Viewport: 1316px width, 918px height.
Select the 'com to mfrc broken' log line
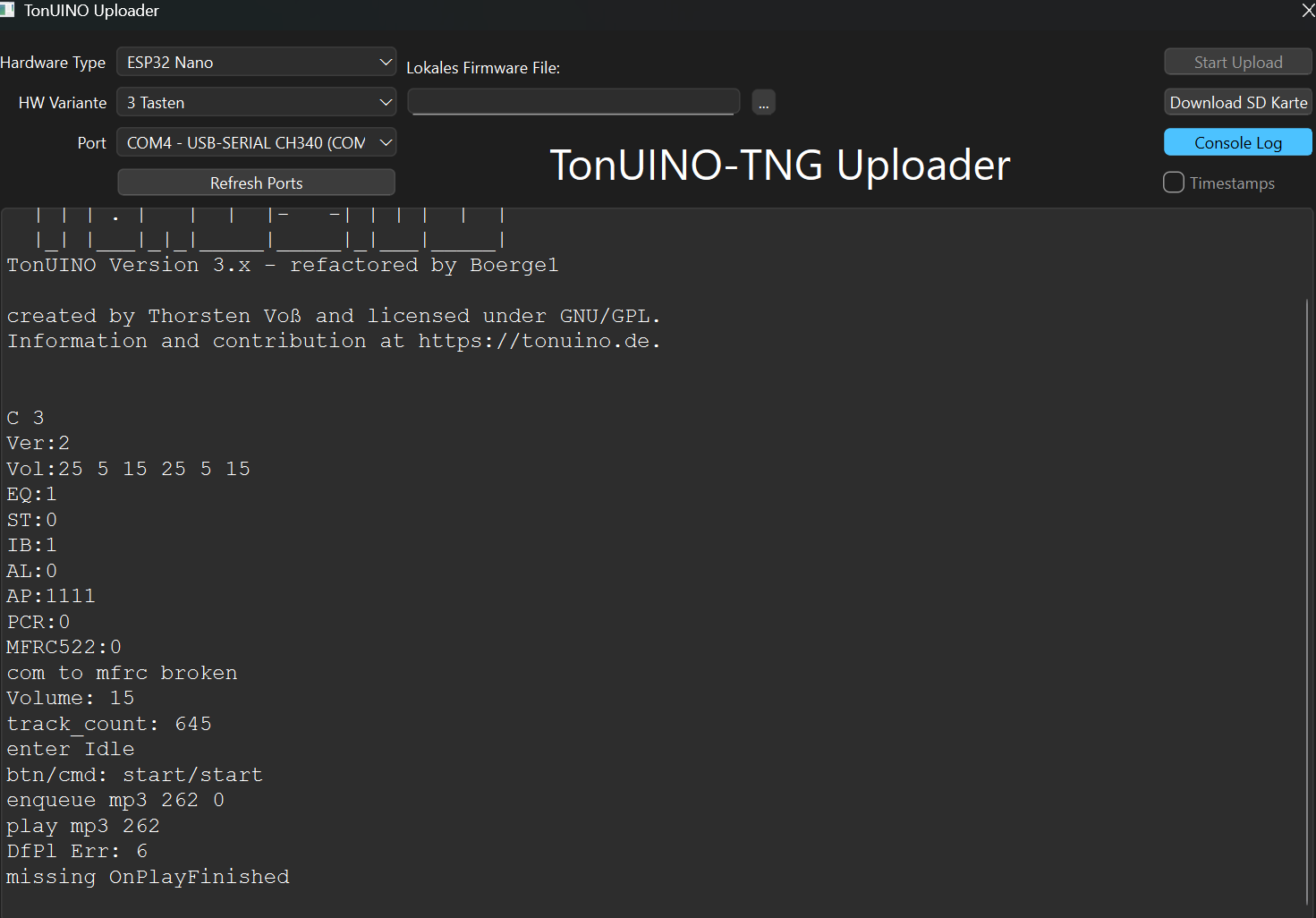point(122,673)
